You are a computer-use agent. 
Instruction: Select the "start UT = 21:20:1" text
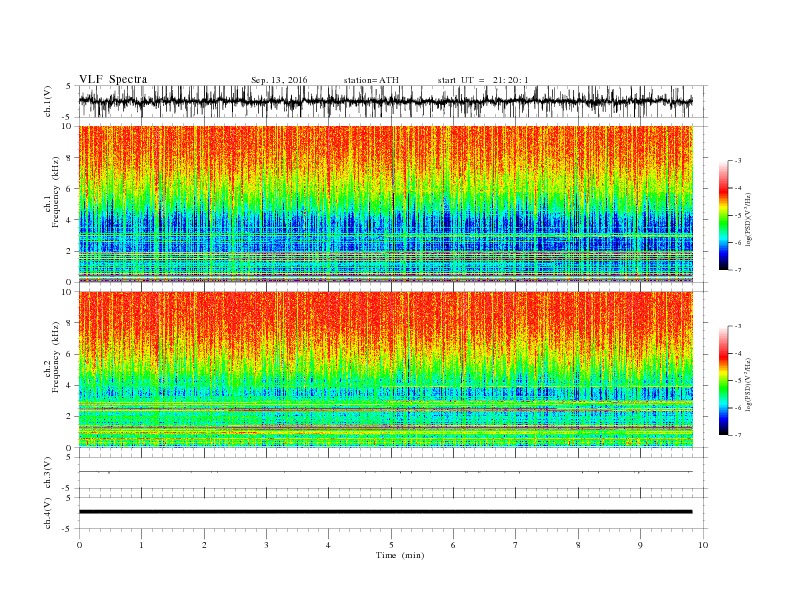pyautogui.click(x=483, y=80)
